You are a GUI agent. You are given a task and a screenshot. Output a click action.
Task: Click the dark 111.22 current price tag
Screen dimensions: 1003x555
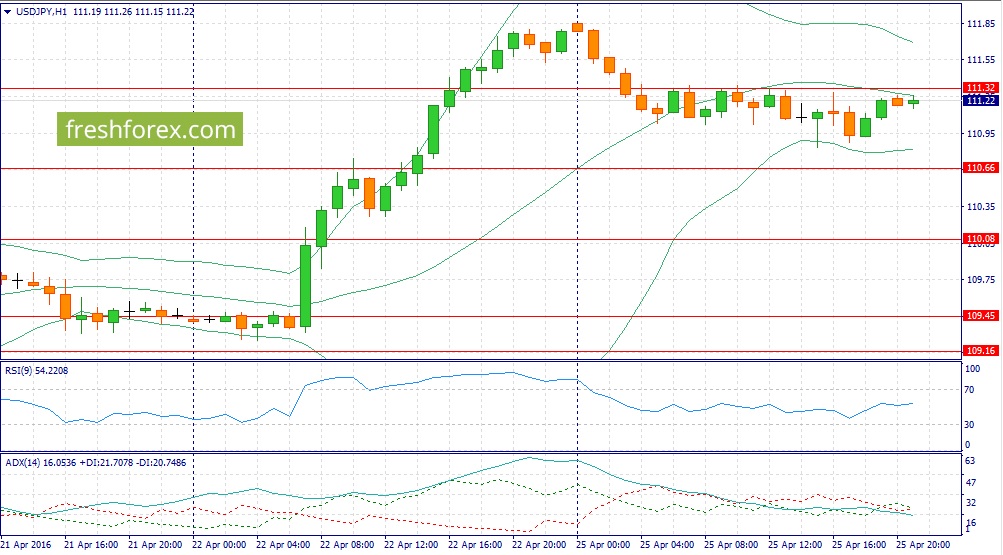980,101
